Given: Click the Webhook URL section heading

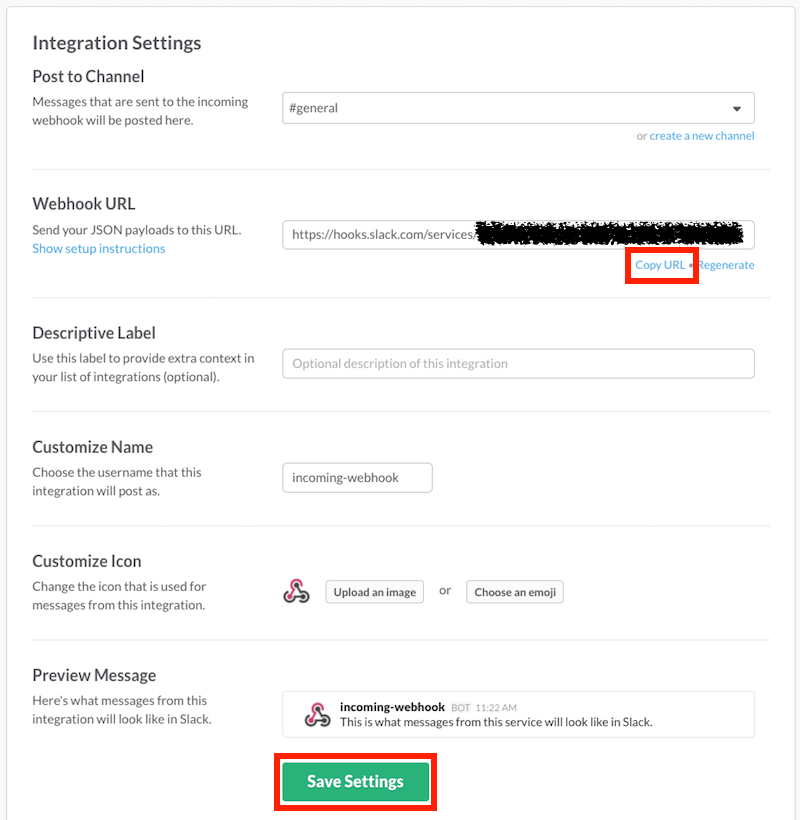Looking at the screenshot, I should 84,203.
